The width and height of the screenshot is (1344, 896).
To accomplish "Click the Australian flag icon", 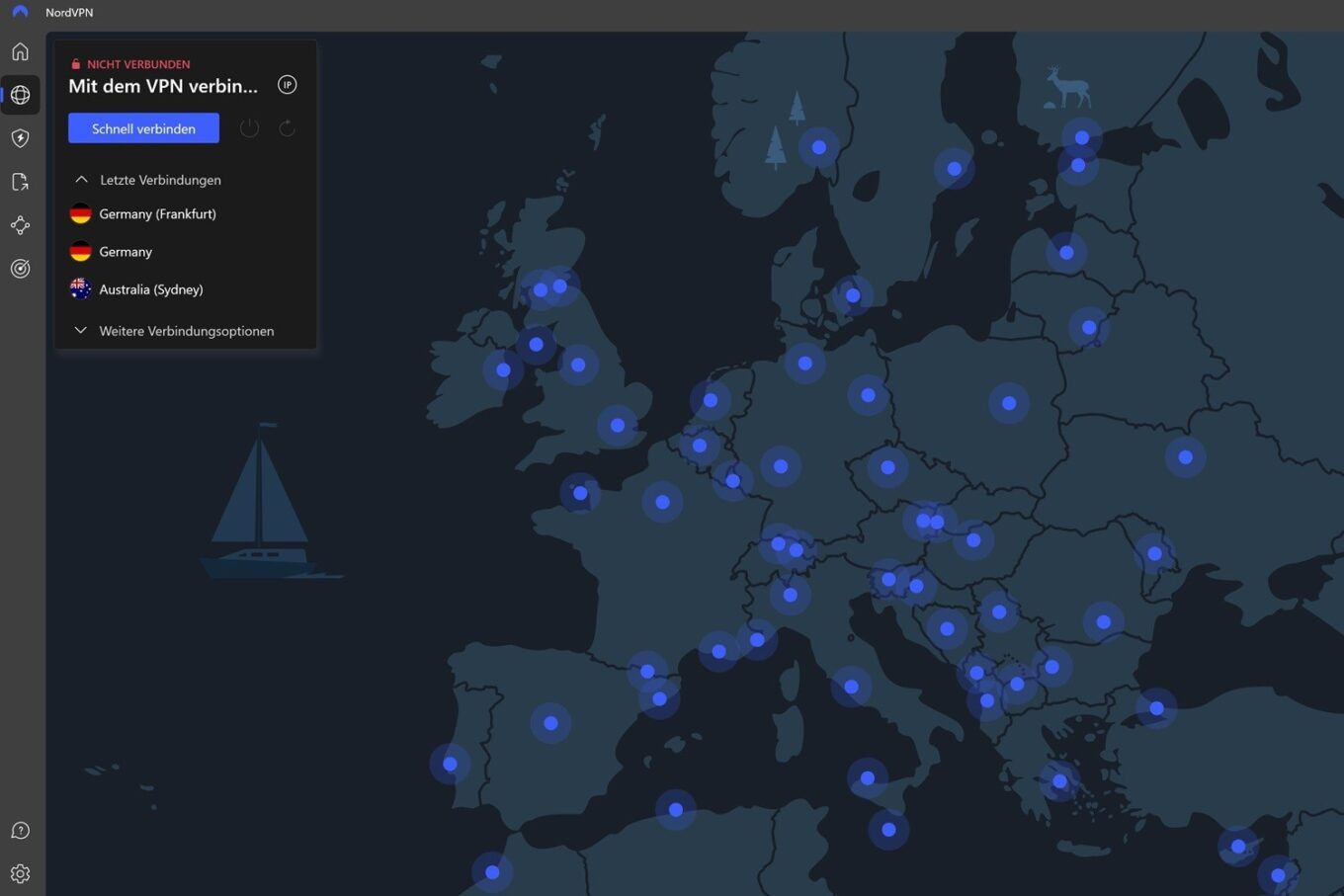I will [81, 289].
